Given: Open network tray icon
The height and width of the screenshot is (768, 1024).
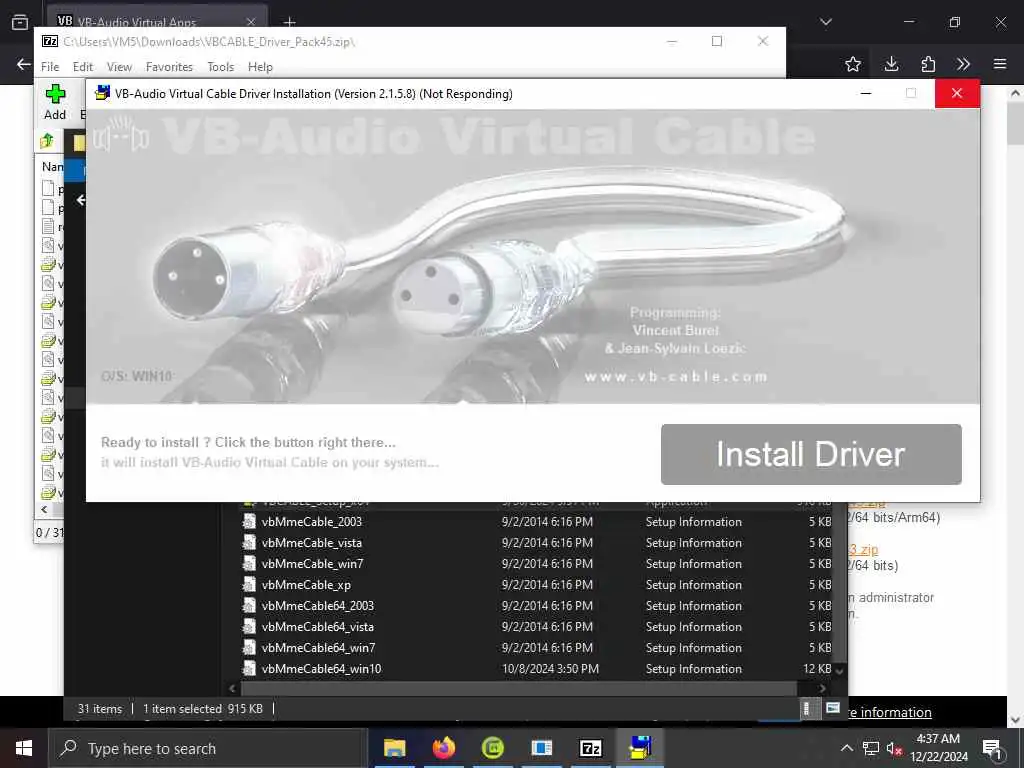Looking at the screenshot, I should point(871,748).
